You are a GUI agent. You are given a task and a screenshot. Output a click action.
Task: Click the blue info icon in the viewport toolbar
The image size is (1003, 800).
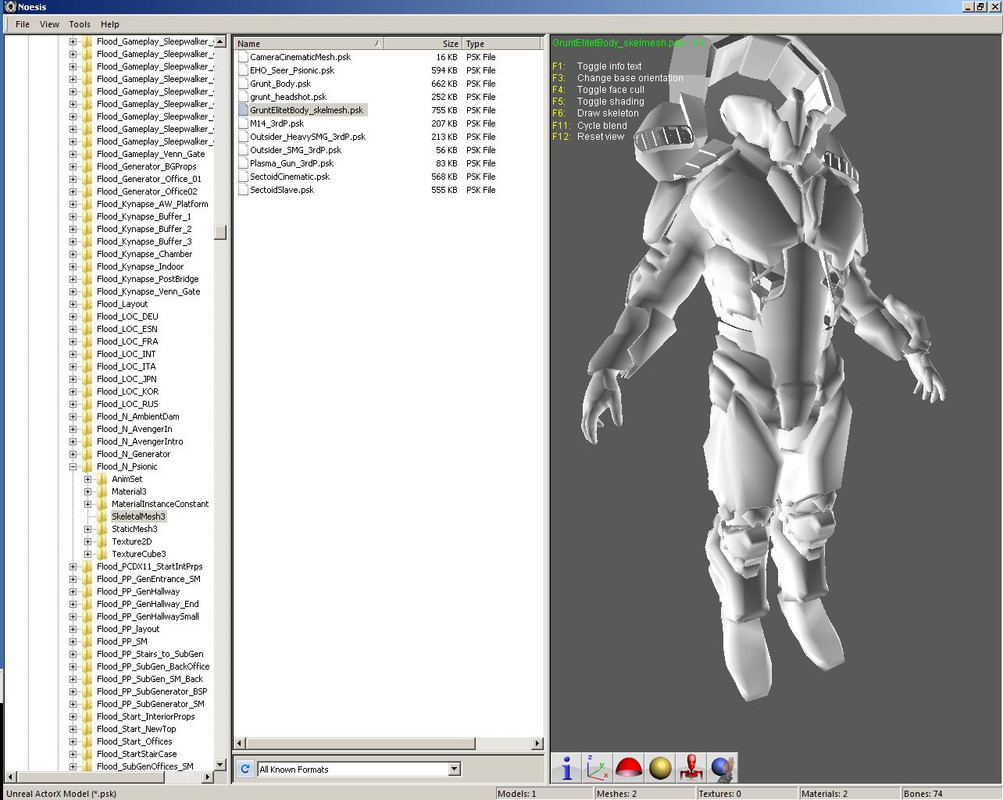566,768
